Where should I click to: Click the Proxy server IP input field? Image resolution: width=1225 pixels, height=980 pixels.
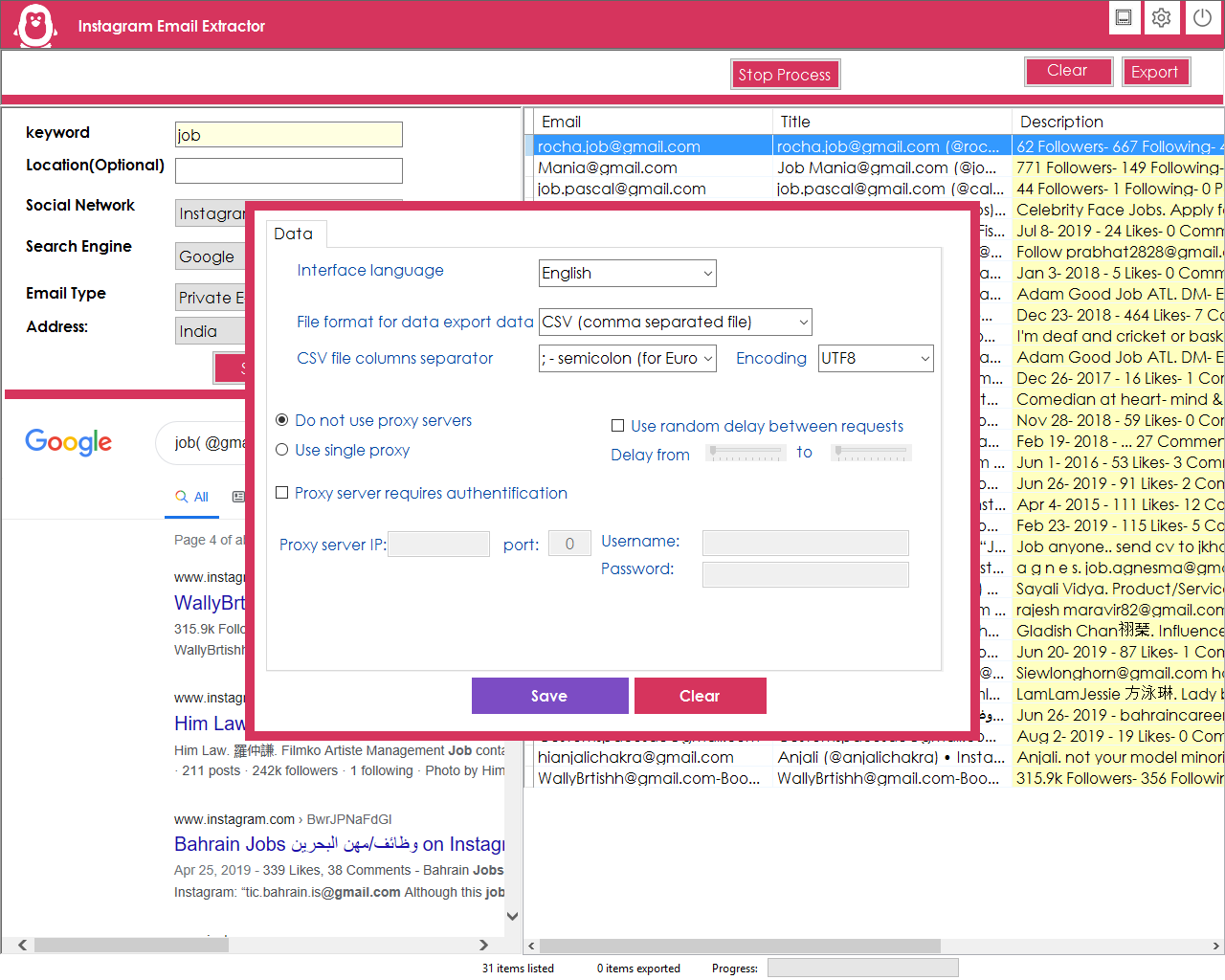tap(438, 545)
